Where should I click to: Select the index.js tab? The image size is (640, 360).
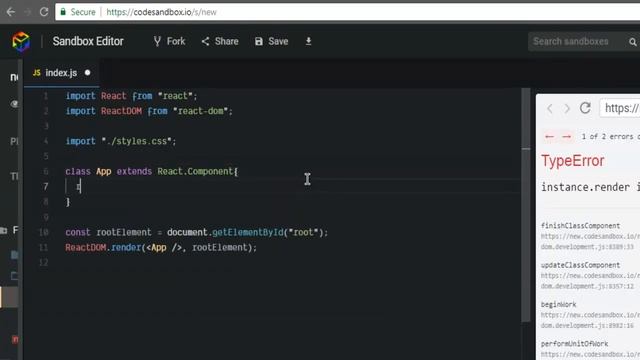point(61,73)
